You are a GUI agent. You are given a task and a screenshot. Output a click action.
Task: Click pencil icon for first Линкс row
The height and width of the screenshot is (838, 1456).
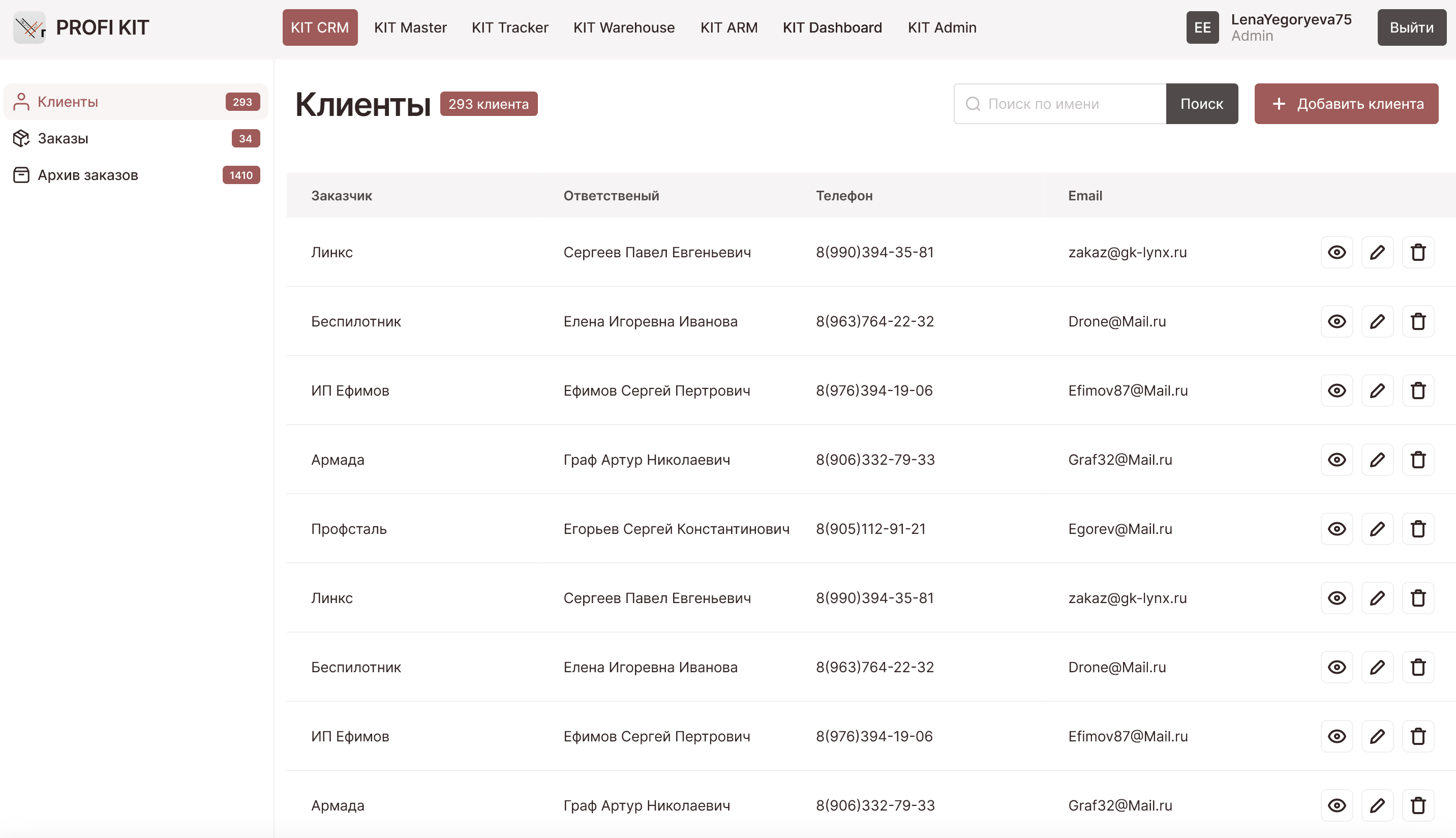(x=1377, y=252)
